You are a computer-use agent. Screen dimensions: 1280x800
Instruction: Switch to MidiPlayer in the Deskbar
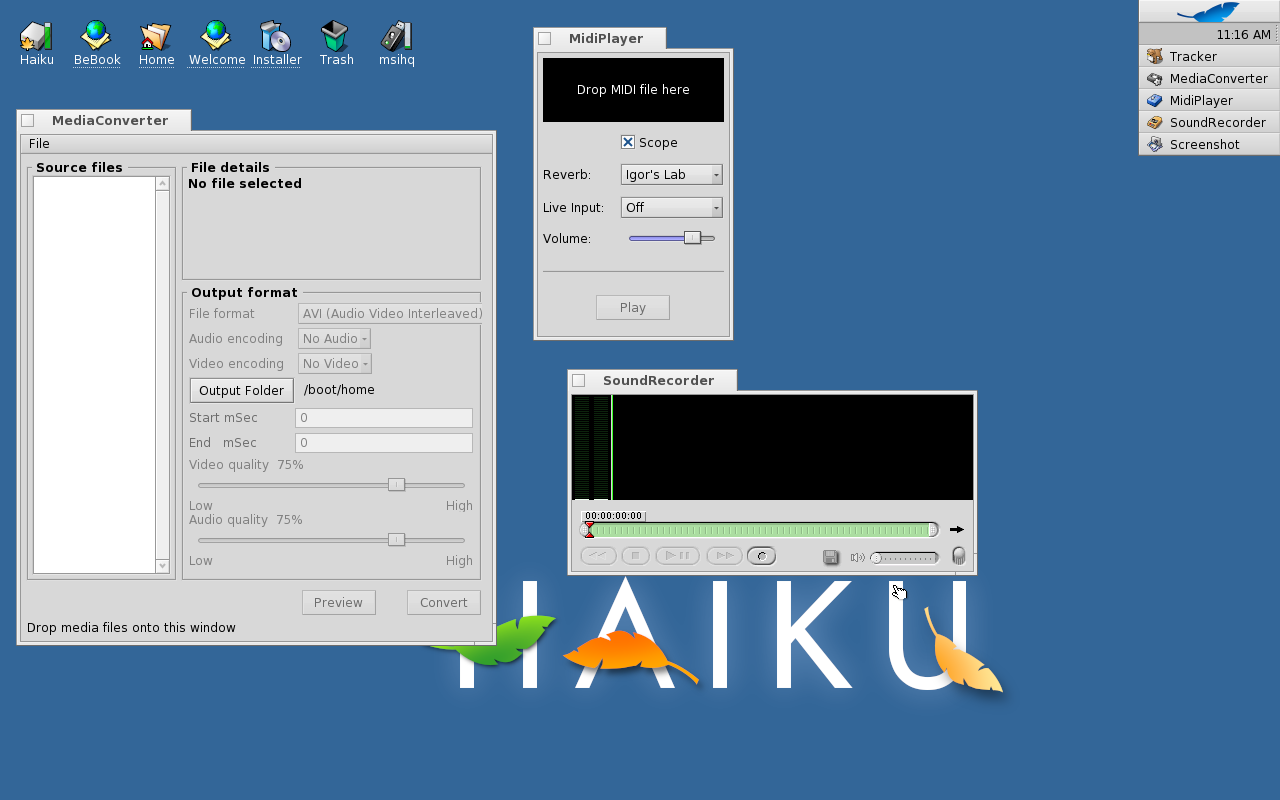pos(1209,100)
